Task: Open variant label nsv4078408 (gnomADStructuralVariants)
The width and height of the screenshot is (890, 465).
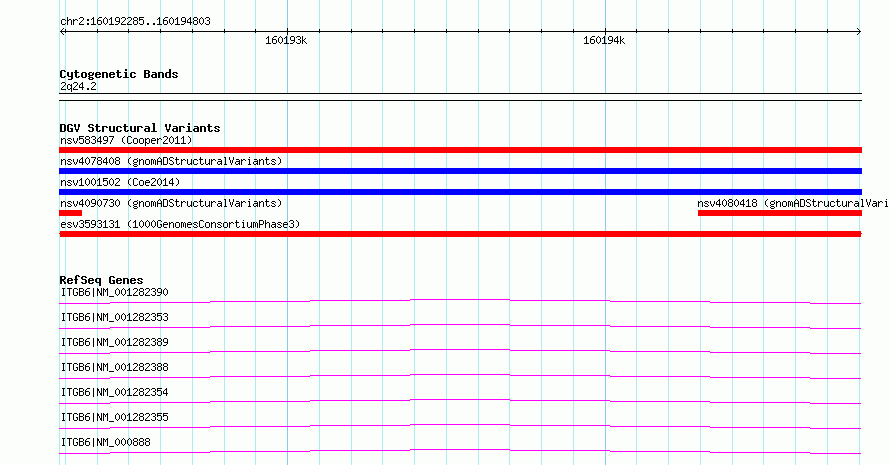Action: tap(171, 161)
